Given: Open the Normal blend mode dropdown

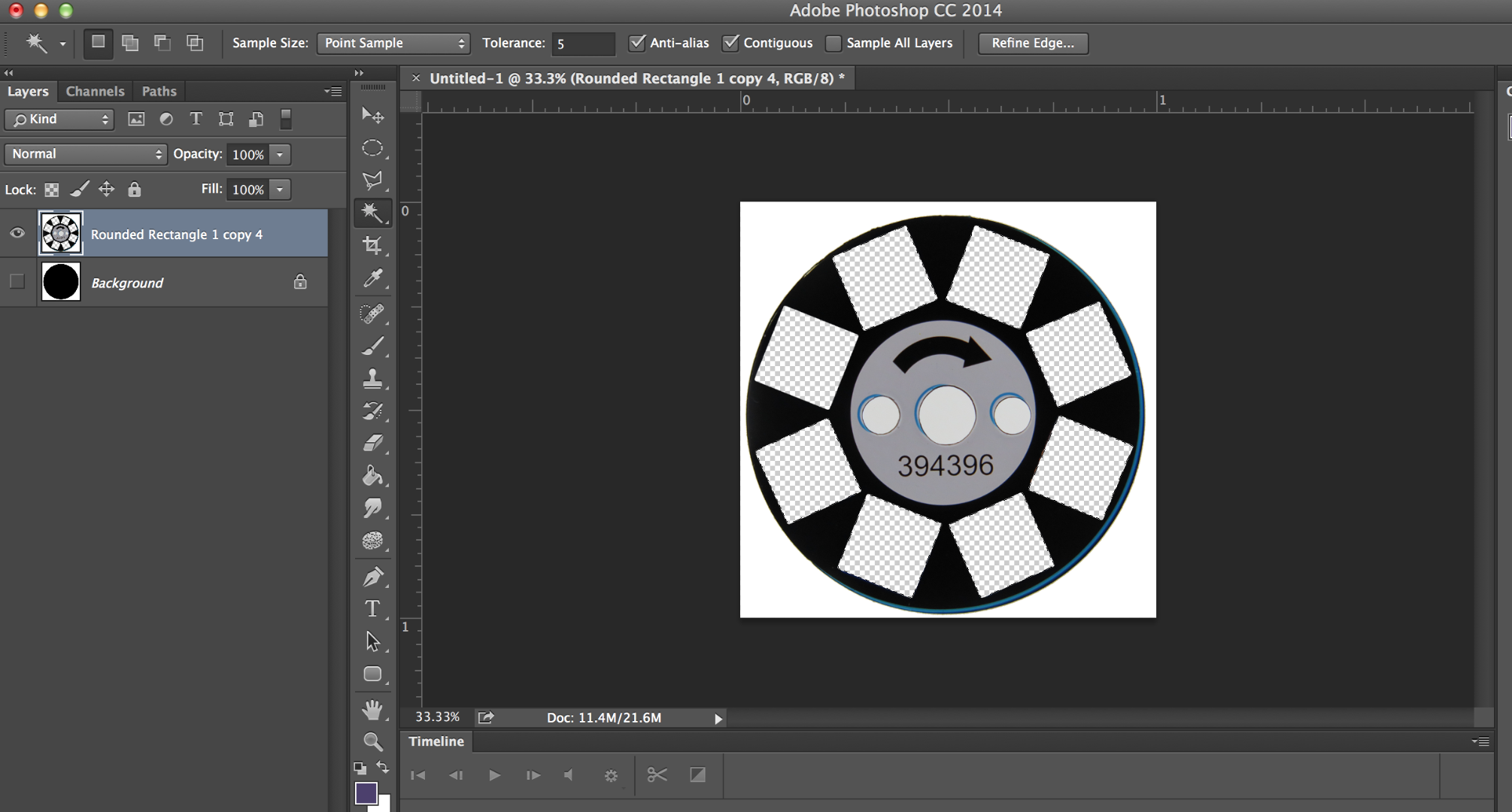Looking at the screenshot, I should click(86, 154).
